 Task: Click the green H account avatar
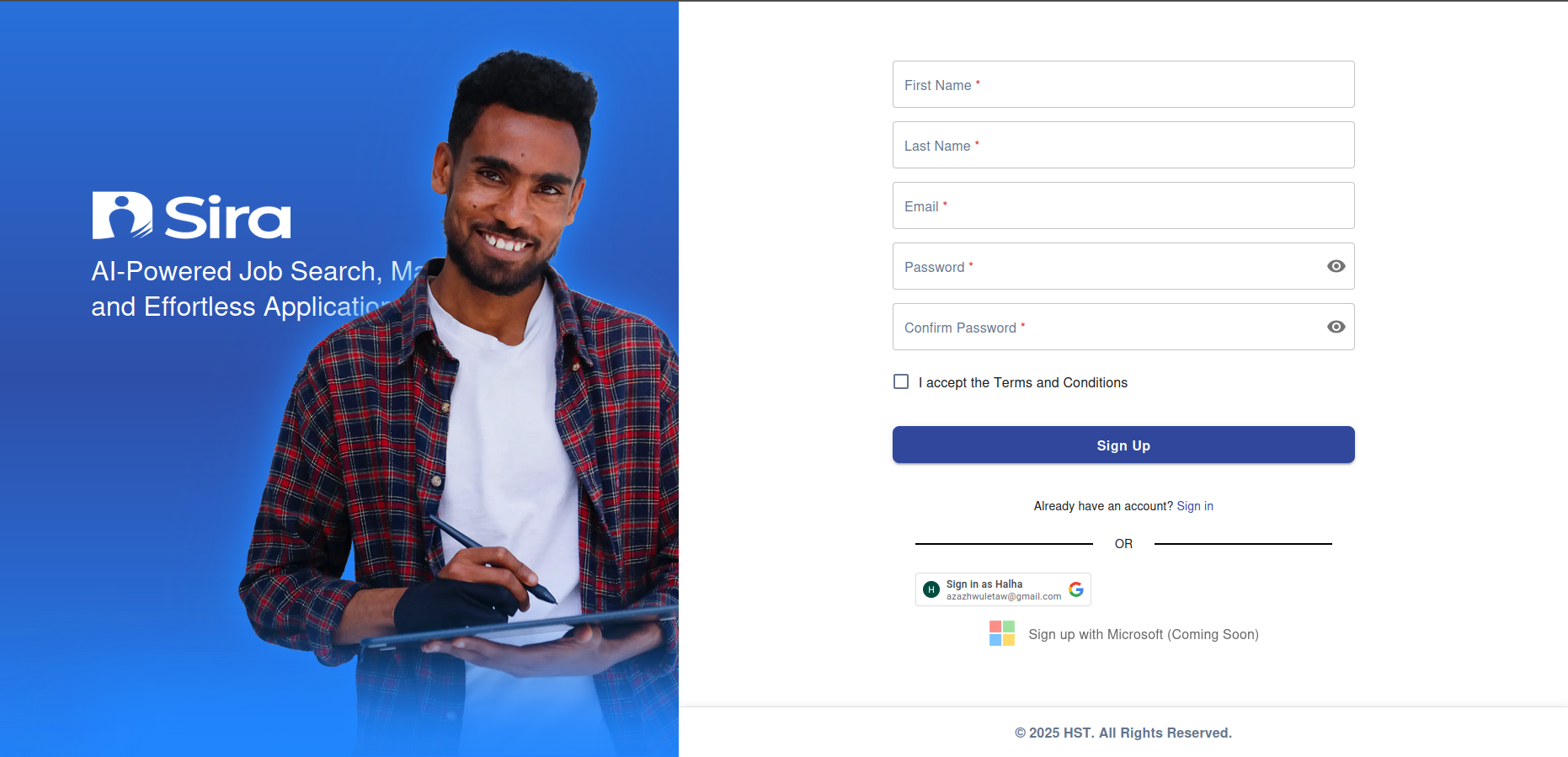tap(931, 589)
